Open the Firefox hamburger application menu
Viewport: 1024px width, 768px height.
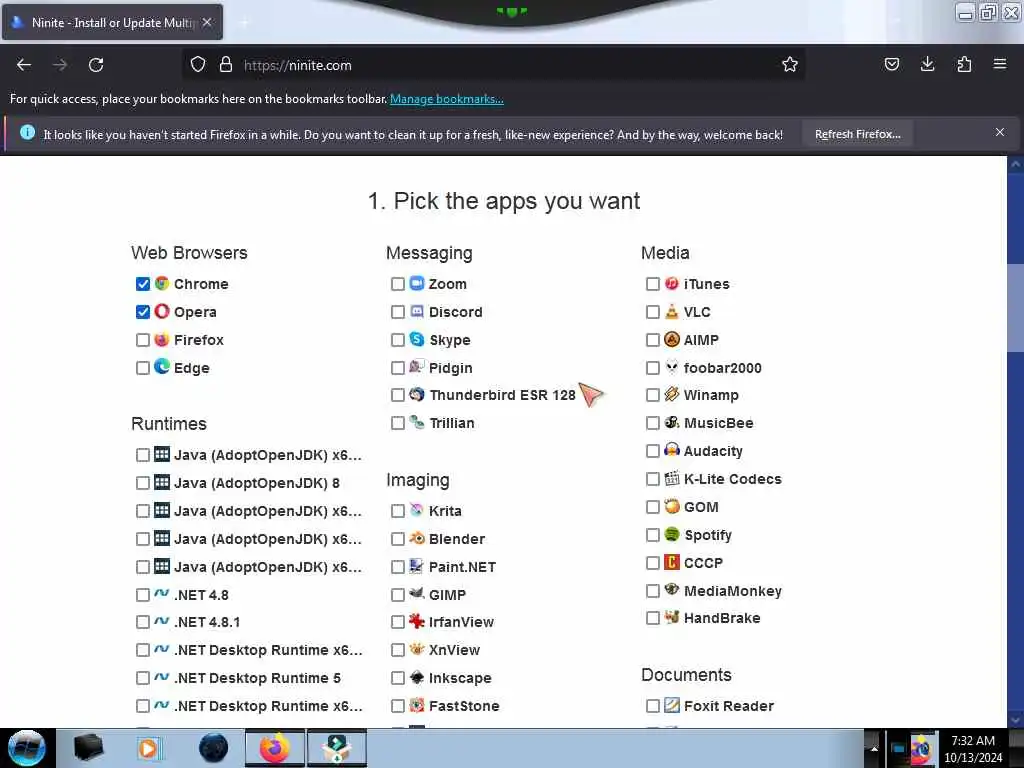(x=1000, y=64)
